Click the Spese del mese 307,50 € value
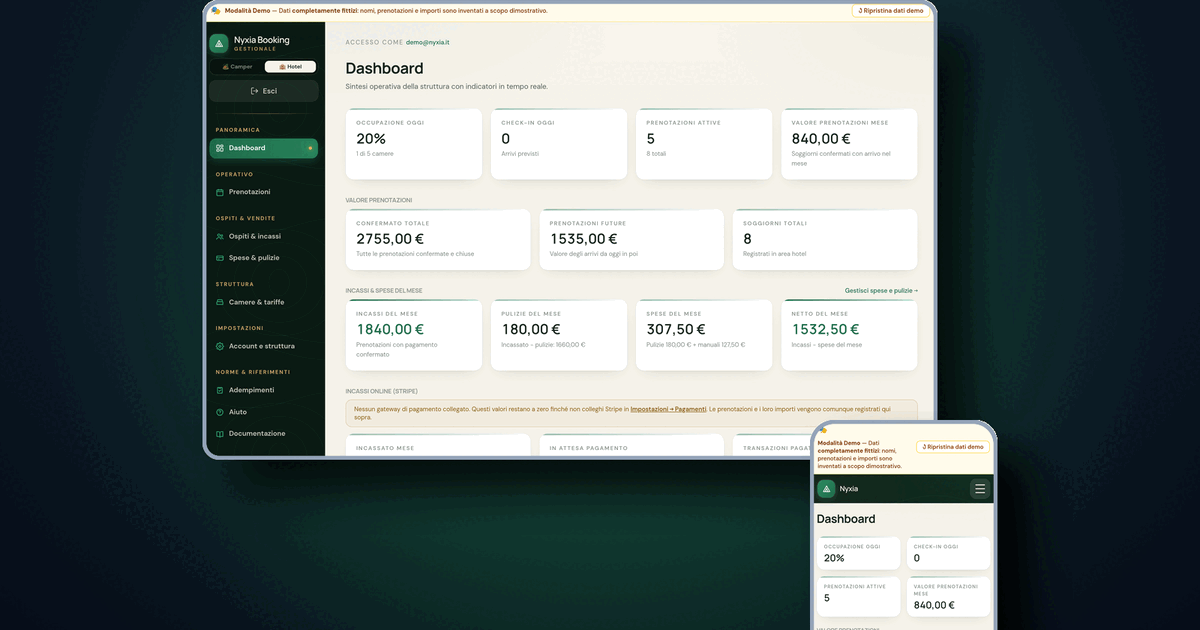The width and height of the screenshot is (1200, 630). (676, 329)
